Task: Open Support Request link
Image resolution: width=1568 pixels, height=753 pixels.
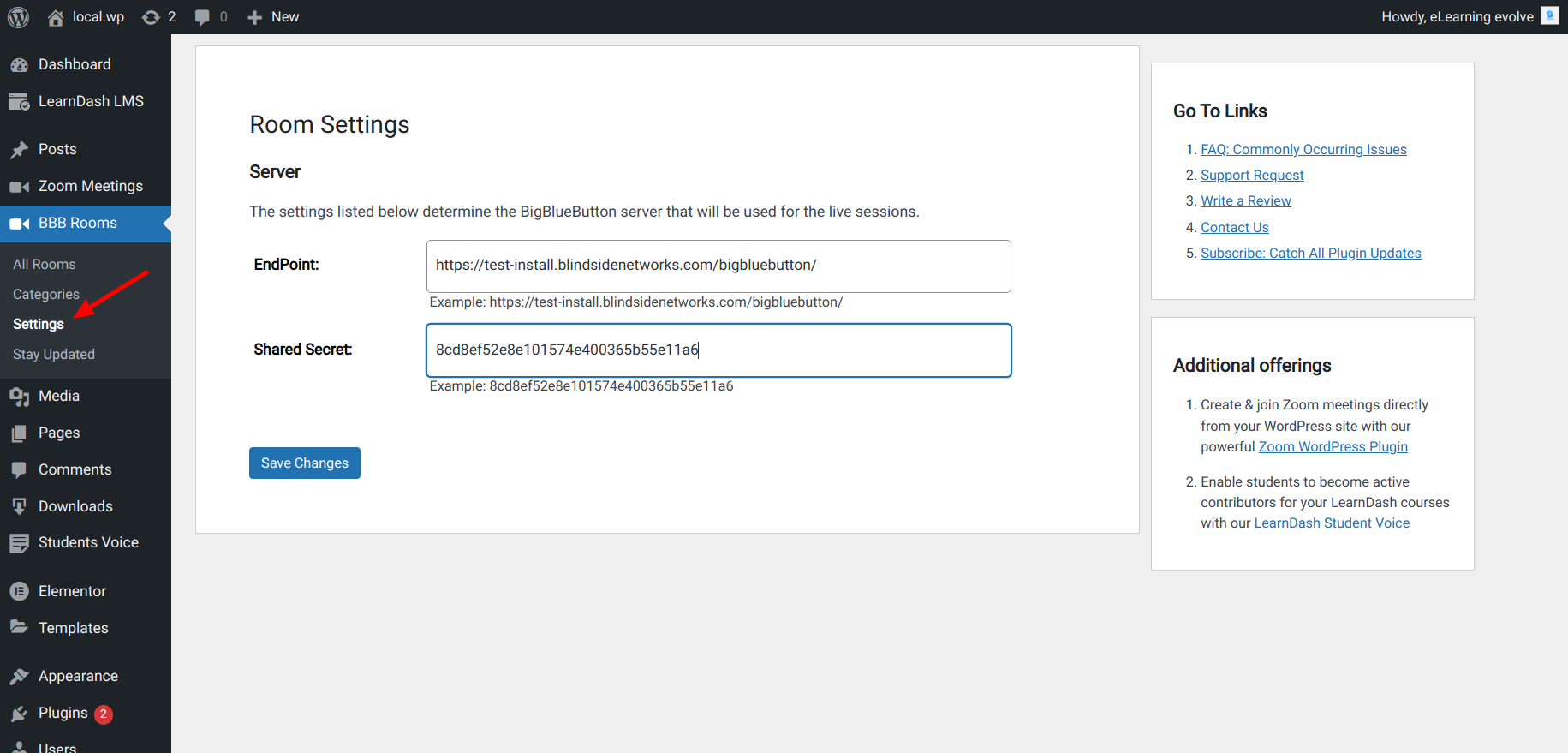Action: click(x=1252, y=176)
